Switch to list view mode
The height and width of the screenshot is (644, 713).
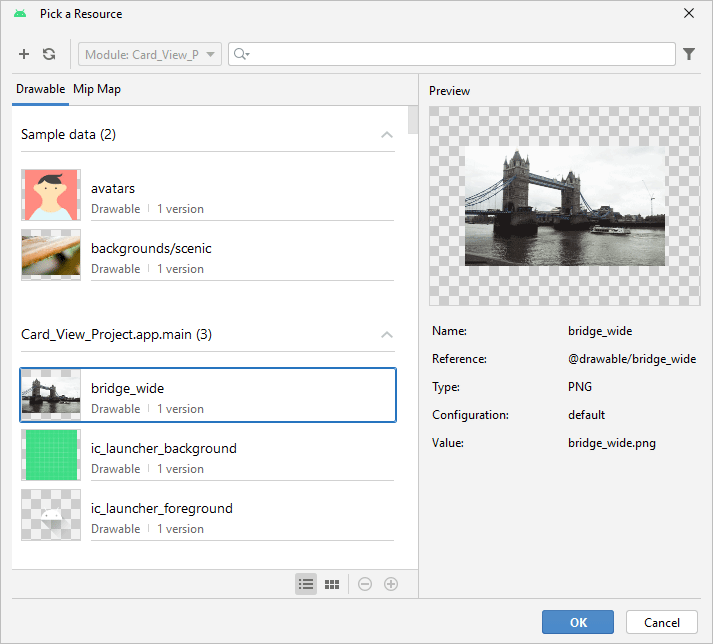point(306,584)
